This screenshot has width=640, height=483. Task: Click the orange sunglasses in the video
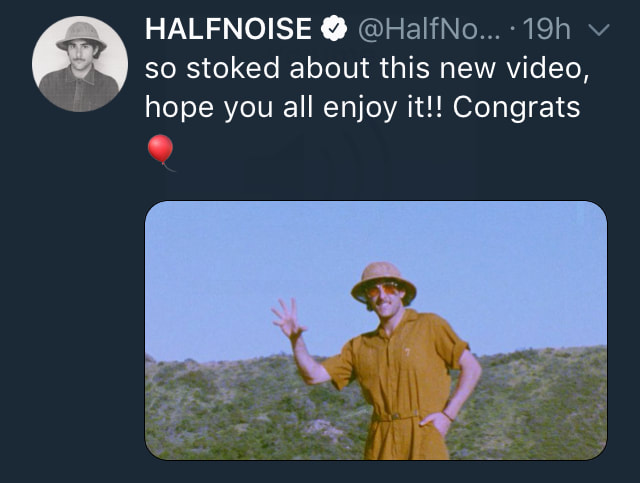point(385,291)
